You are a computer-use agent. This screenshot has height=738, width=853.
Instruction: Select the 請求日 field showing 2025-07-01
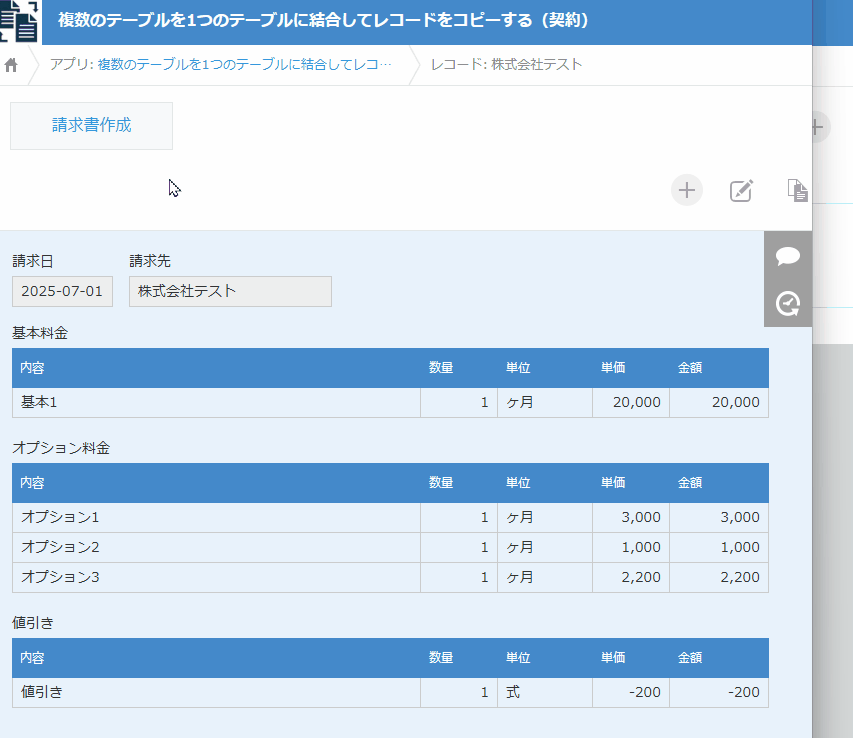click(x=62, y=292)
